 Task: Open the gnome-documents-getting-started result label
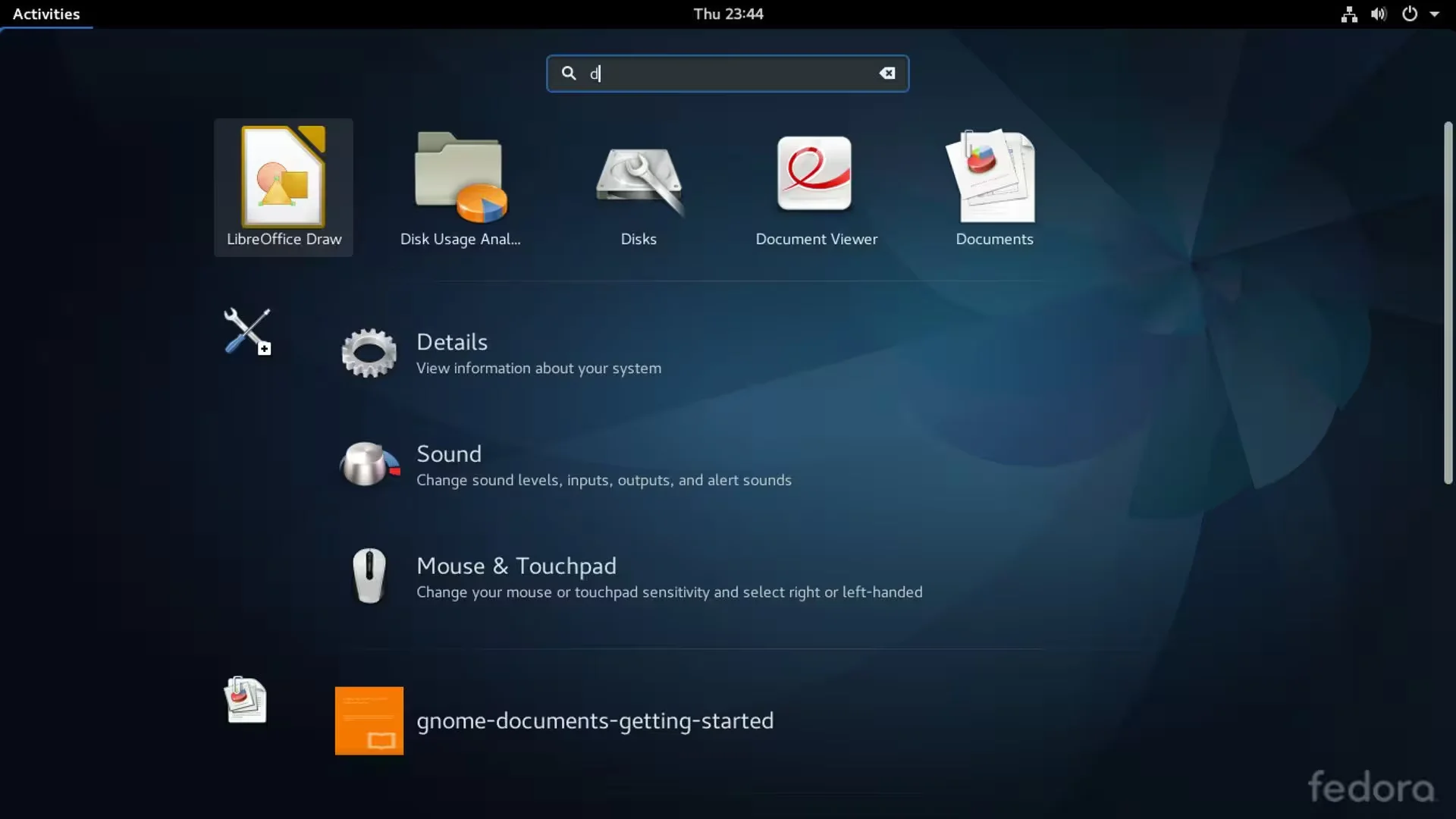[x=595, y=720]
